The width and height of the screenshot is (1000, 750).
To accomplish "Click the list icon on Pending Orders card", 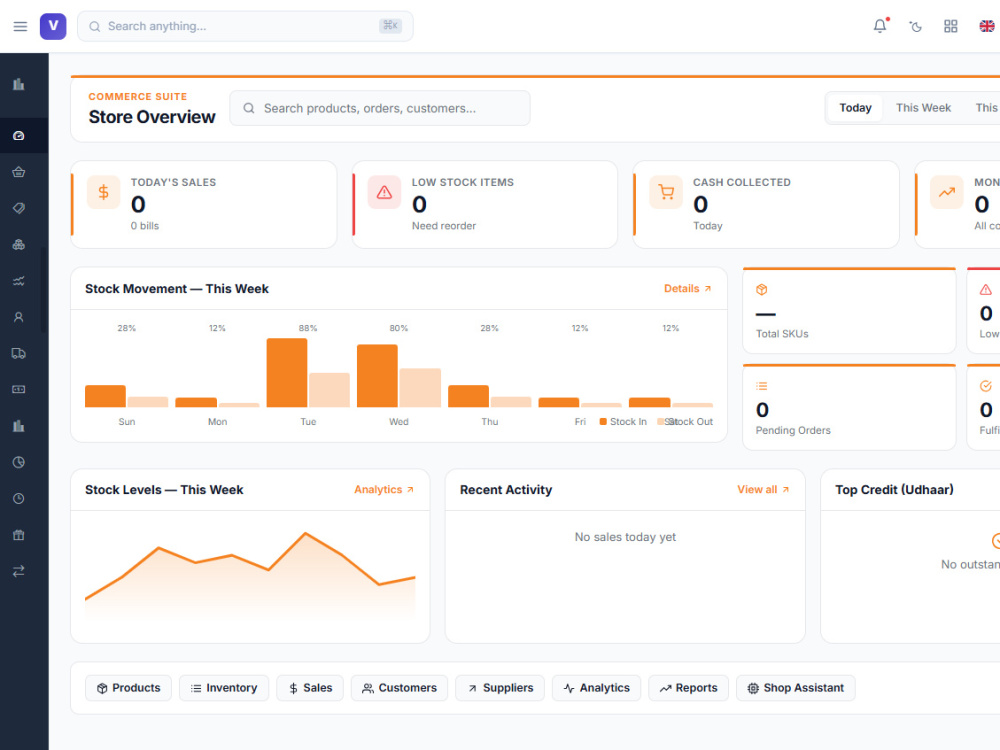I will pos(761,386).
